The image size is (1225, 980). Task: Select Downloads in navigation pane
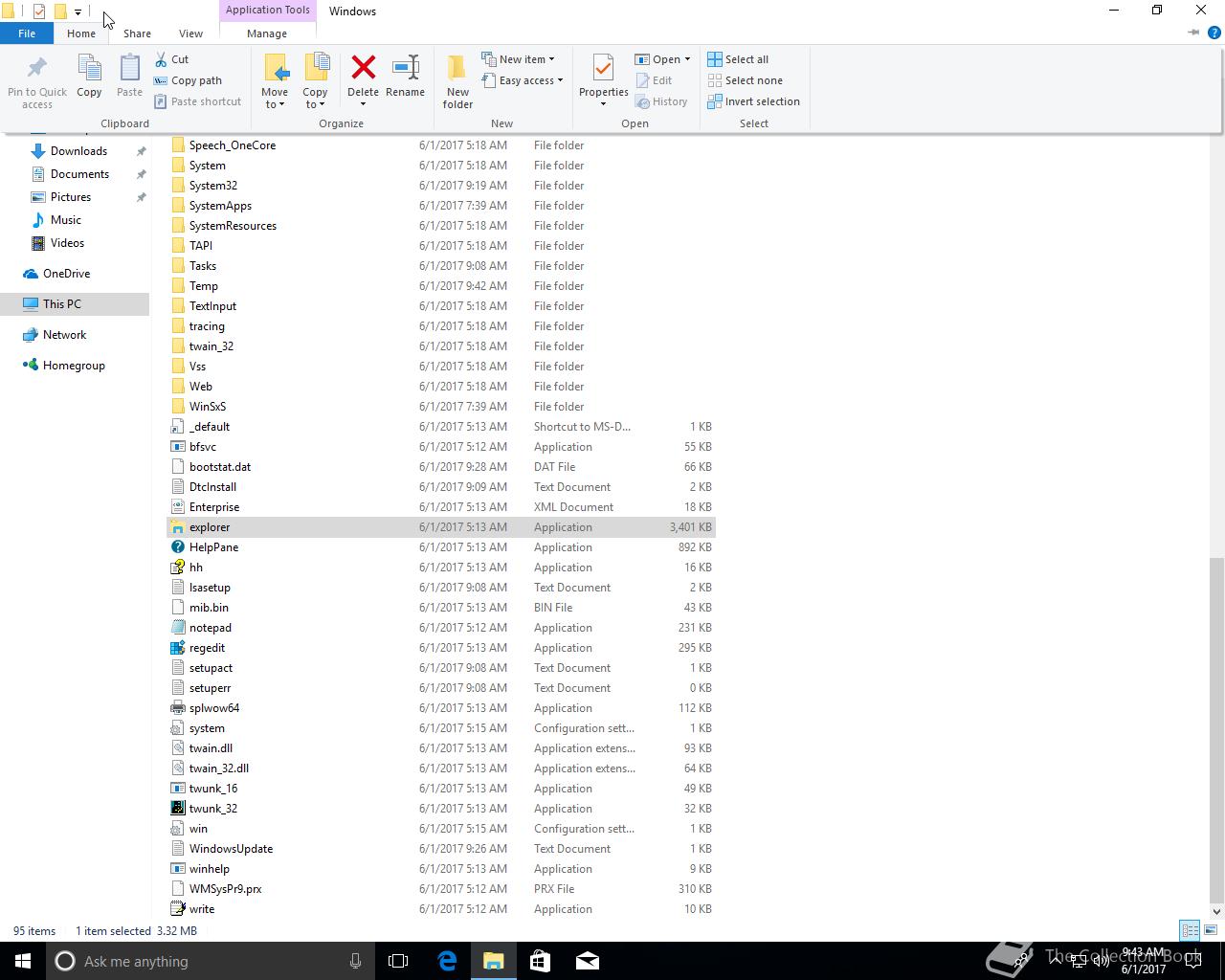tap(78, 151)
